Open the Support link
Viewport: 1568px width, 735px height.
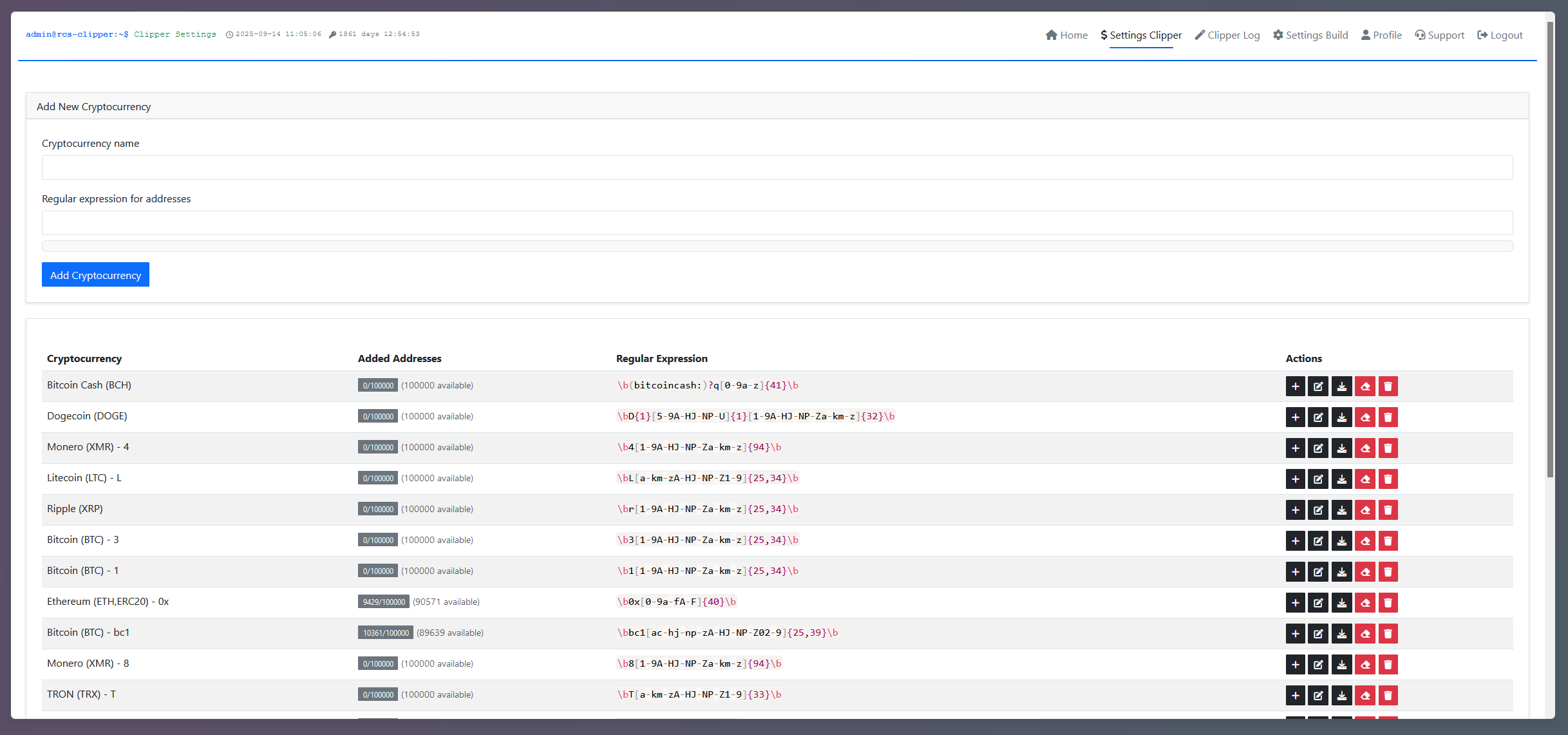pos(1439,35)
